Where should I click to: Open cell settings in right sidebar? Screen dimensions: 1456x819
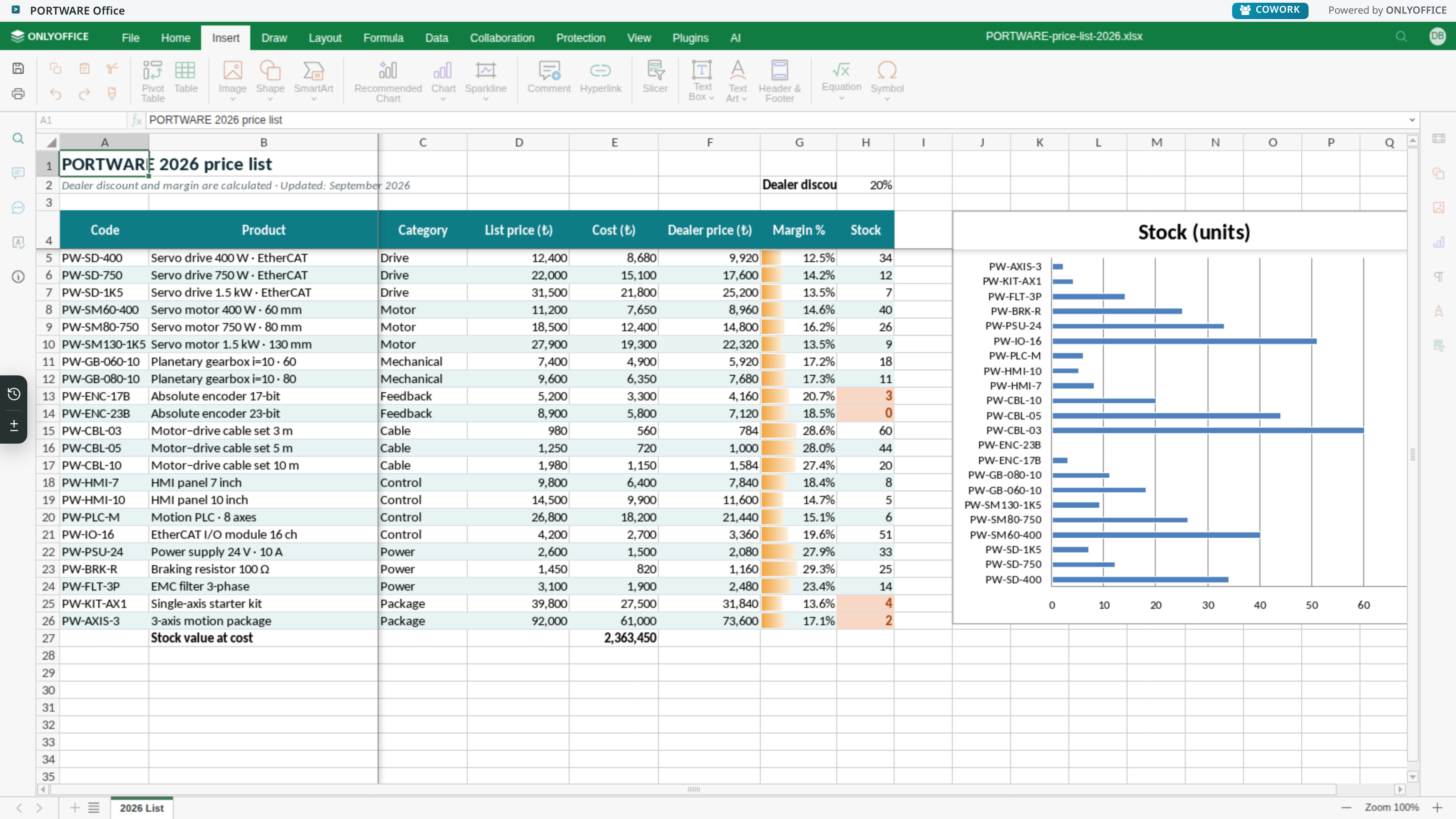[x=1438, y=138]
